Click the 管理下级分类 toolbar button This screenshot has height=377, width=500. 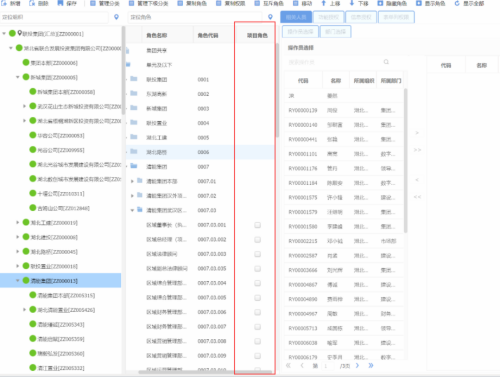(x=148, y=3)
